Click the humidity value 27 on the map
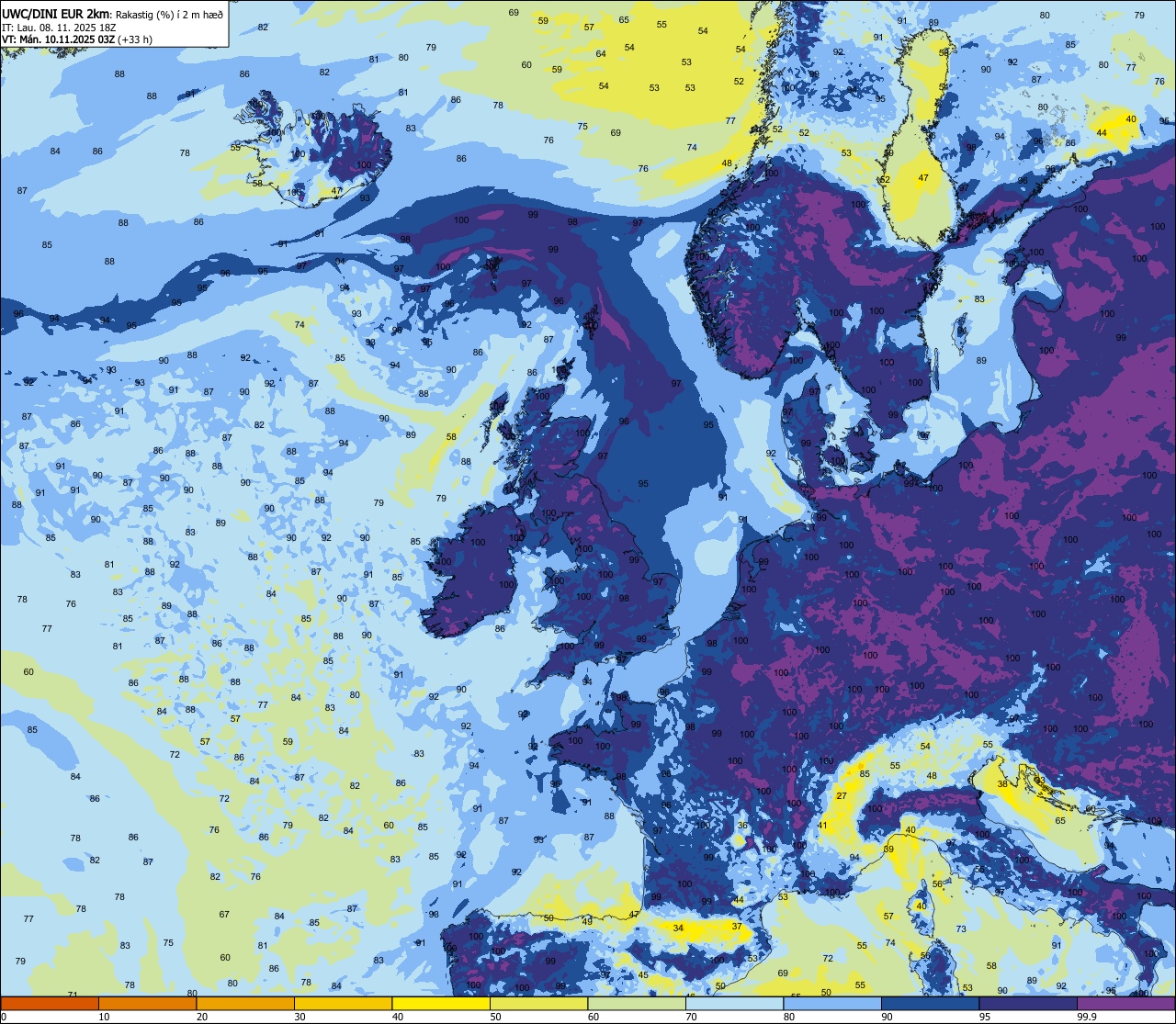1176x1024 pixels. tap(842, 795)
